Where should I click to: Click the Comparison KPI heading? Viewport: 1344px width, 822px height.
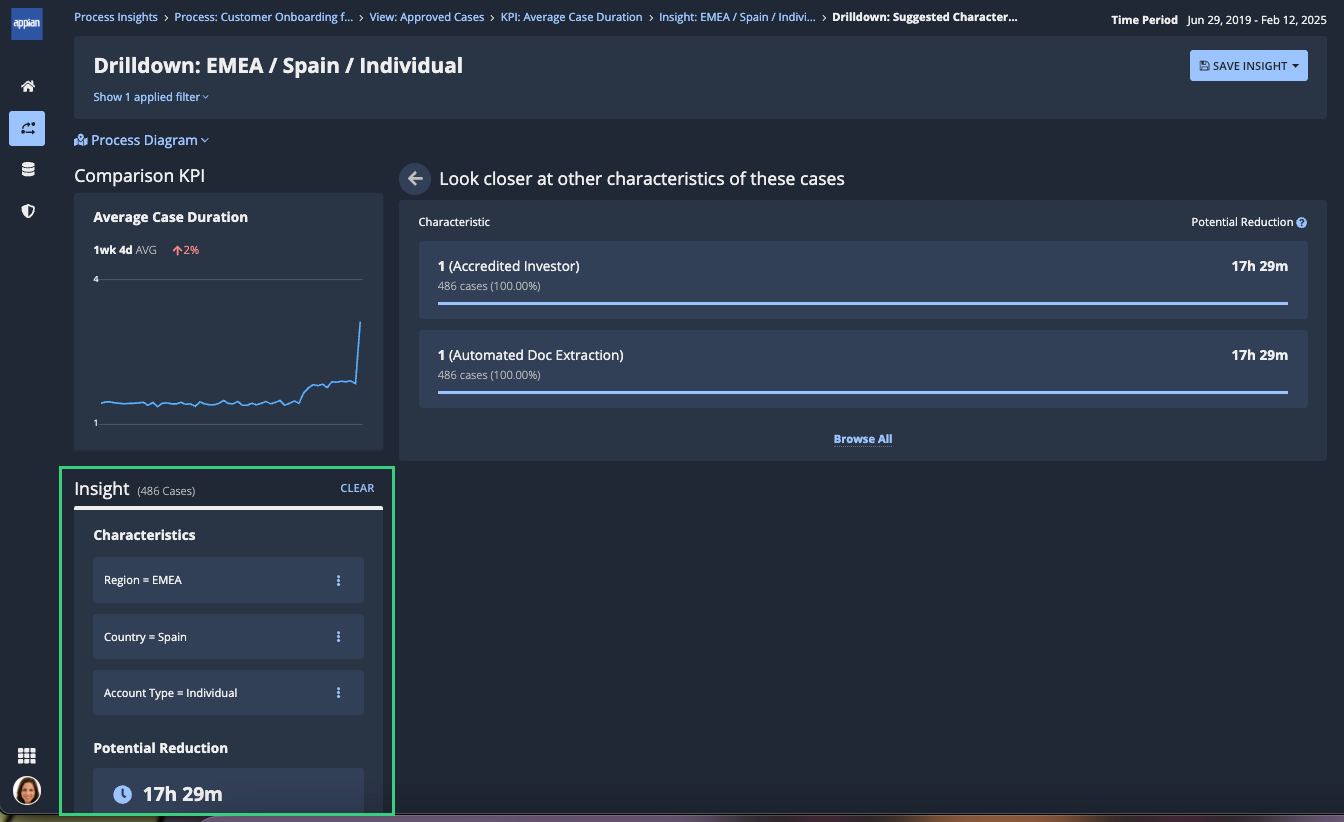(139, 176)
